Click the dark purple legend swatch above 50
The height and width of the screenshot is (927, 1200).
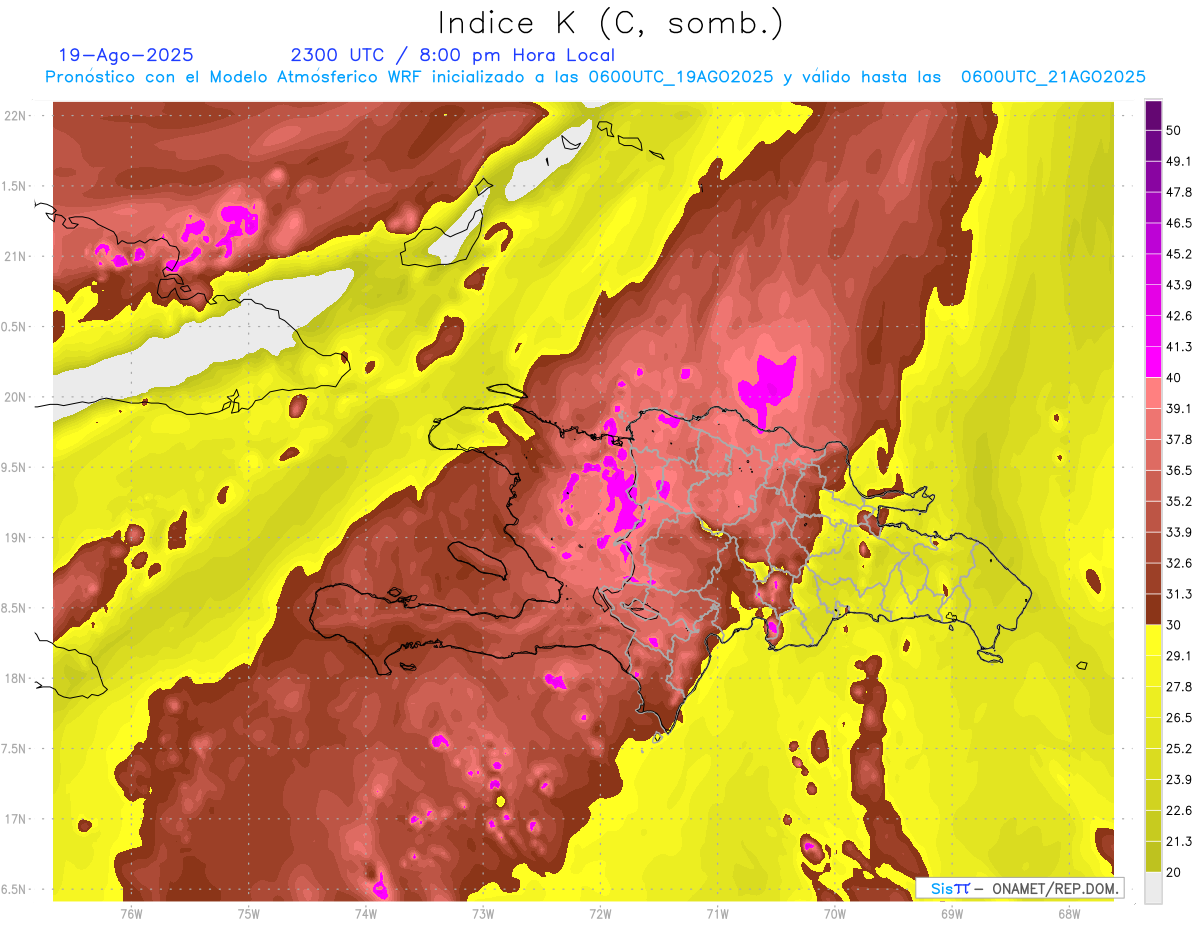tap(1153, 115)
